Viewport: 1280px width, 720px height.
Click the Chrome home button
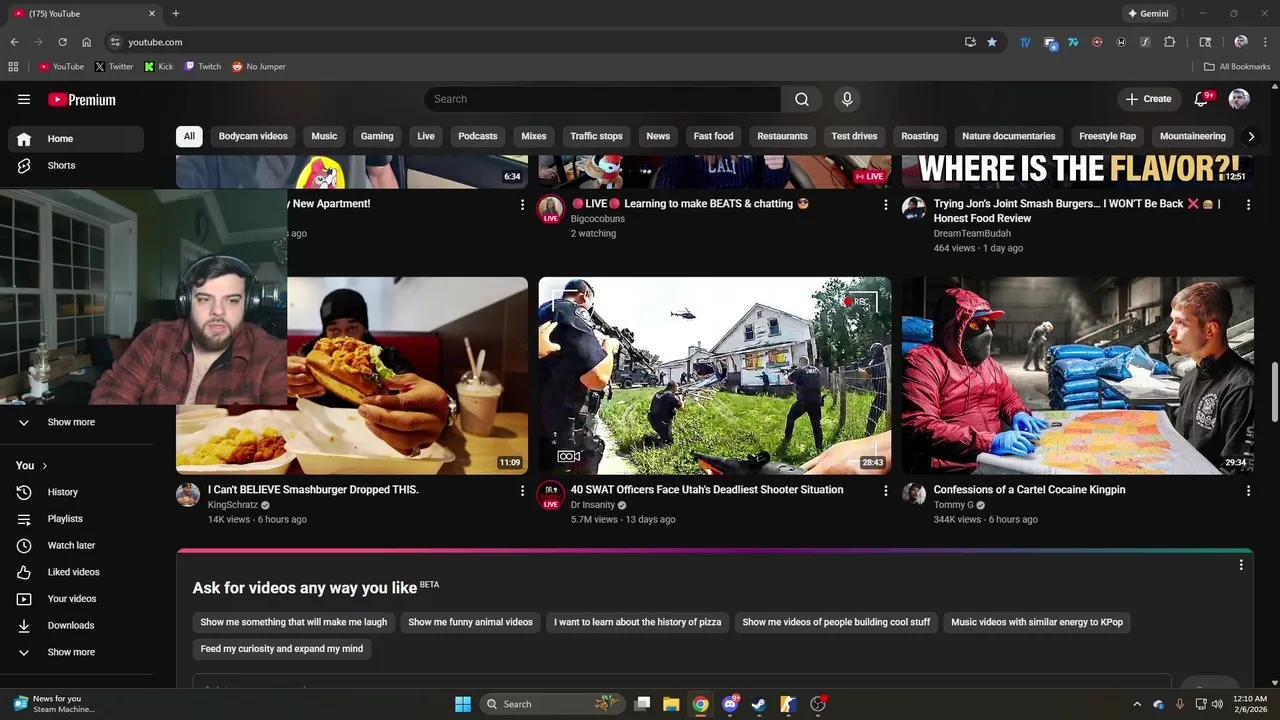87,42
